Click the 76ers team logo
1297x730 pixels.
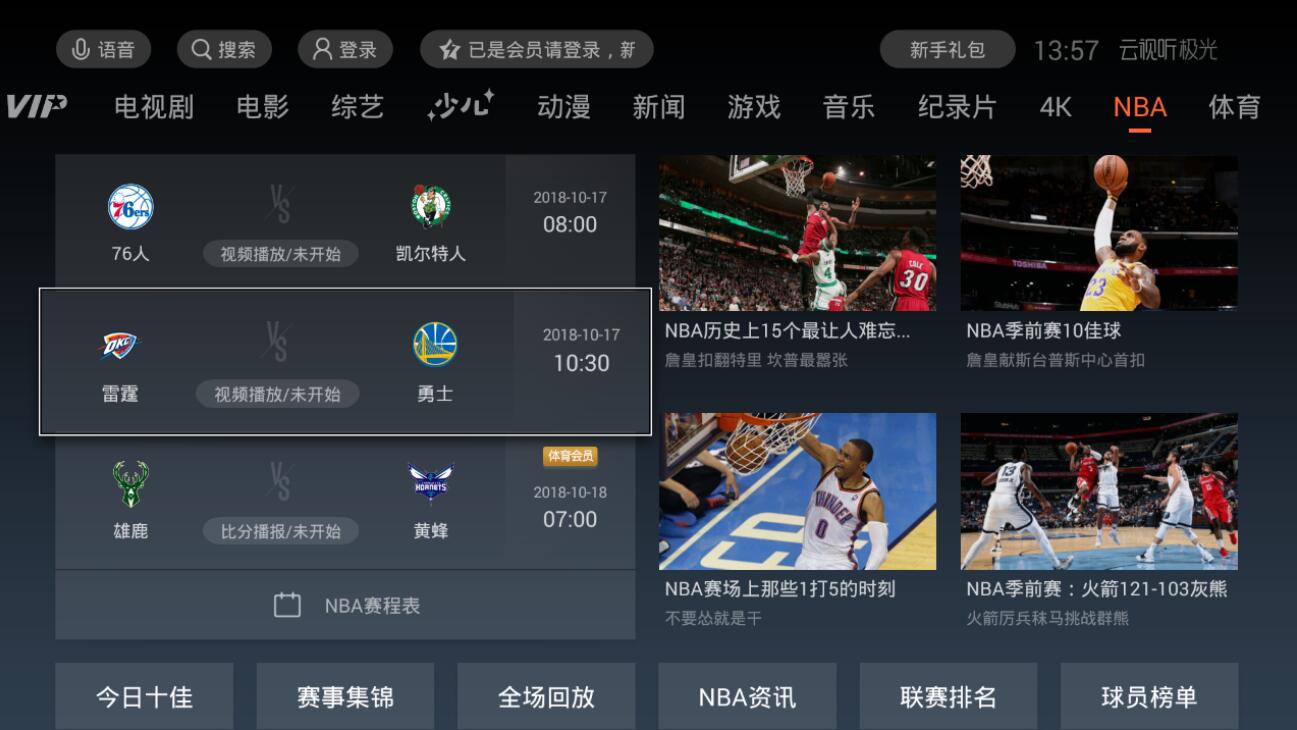coord(131,207)
